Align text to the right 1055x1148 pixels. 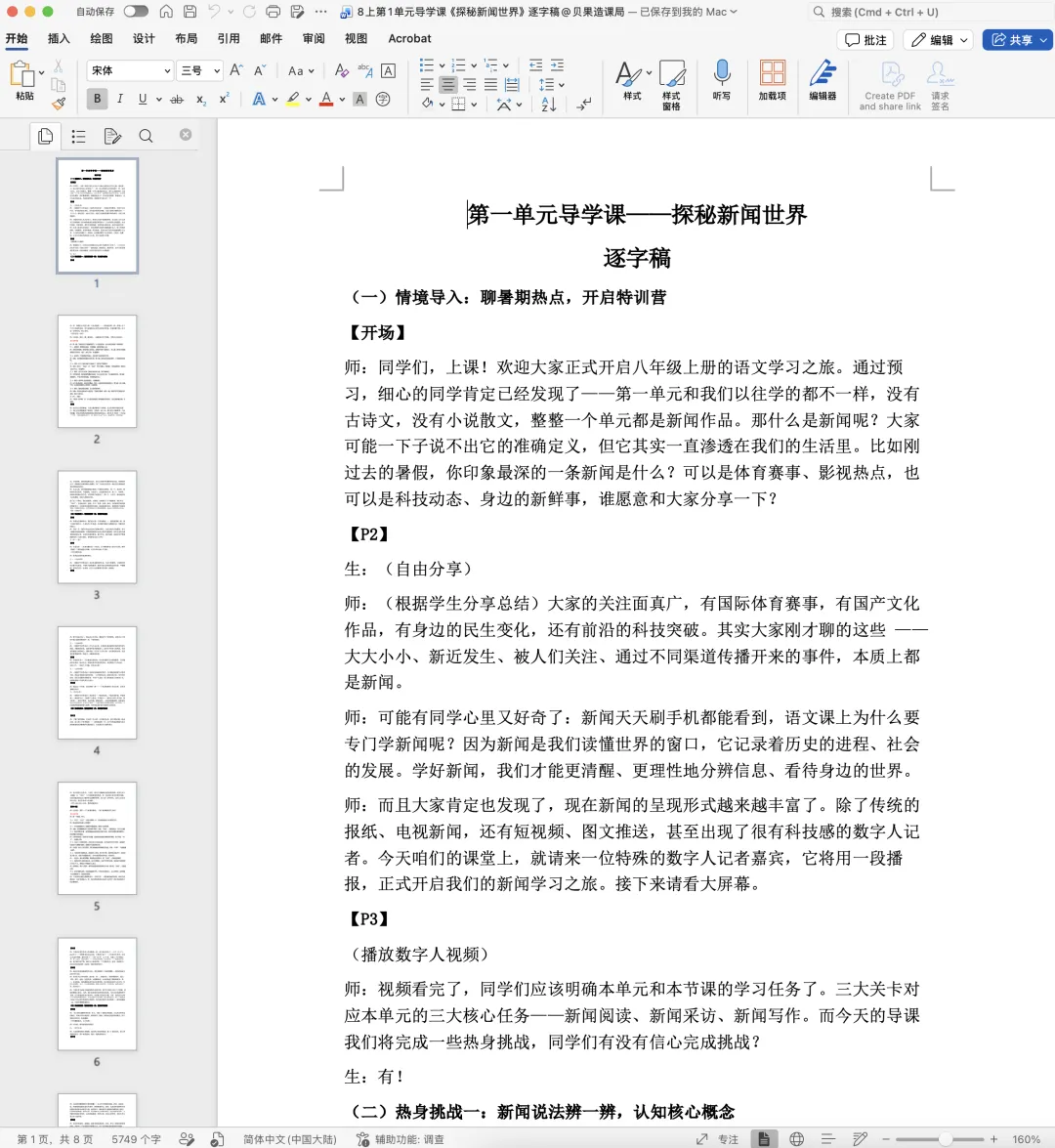pos(469,84)
